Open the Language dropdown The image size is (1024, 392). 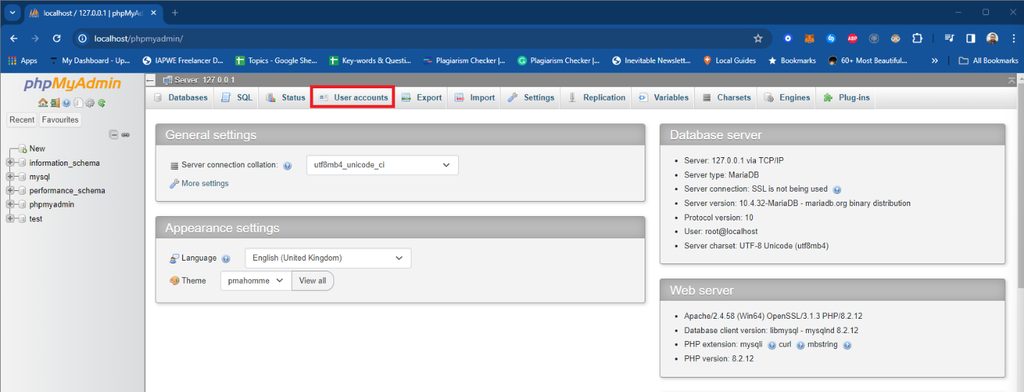[x=328, y=258]
